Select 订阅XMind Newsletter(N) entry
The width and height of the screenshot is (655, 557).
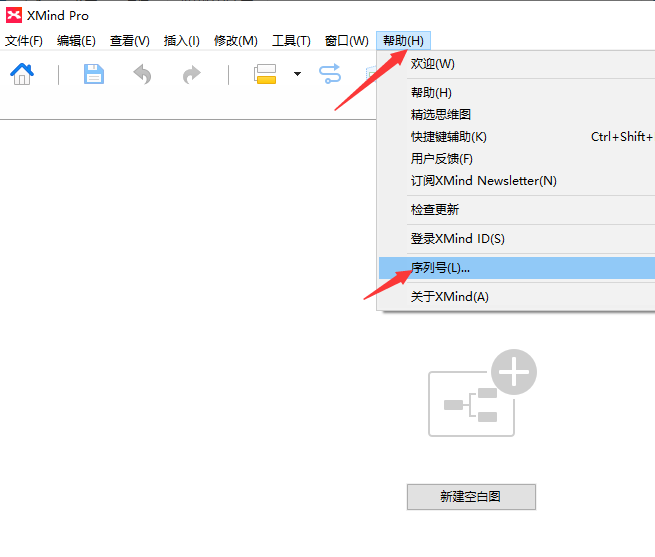[x=517, y=181]
